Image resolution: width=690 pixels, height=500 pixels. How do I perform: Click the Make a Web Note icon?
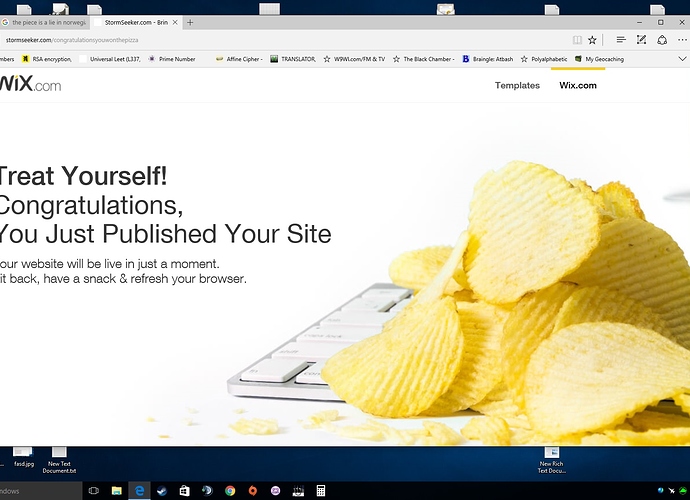642,40
